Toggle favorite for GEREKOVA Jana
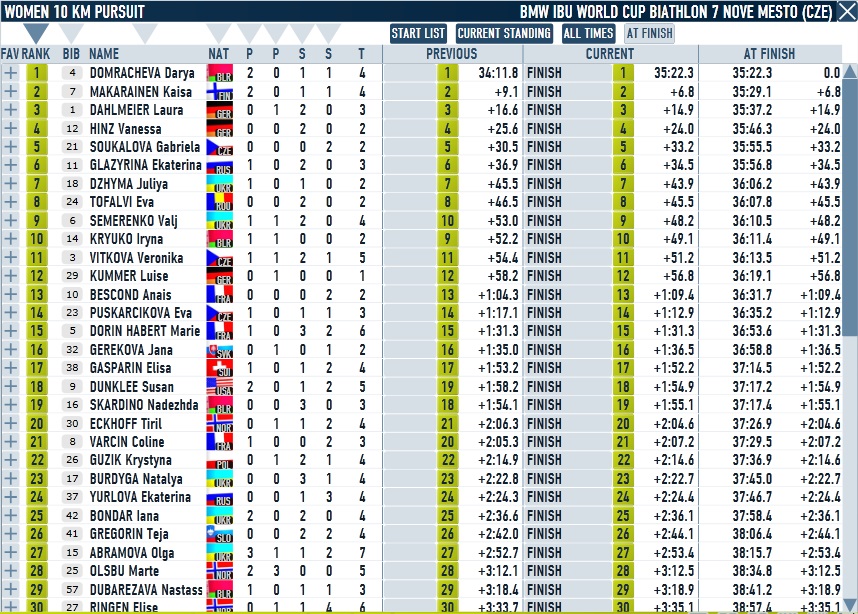858x614 pixels. tap(10, 349)
